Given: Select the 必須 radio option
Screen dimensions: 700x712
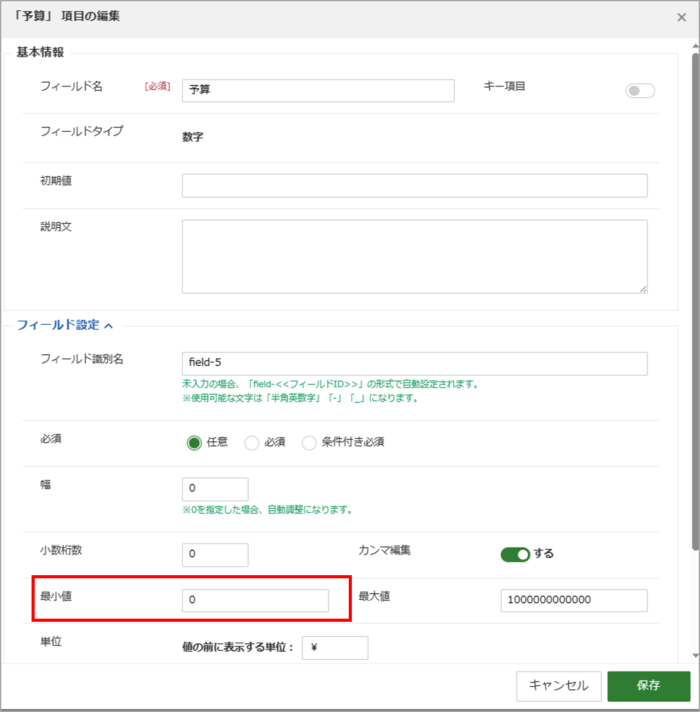Looking at the screenshot, I should tap(251, 443).
